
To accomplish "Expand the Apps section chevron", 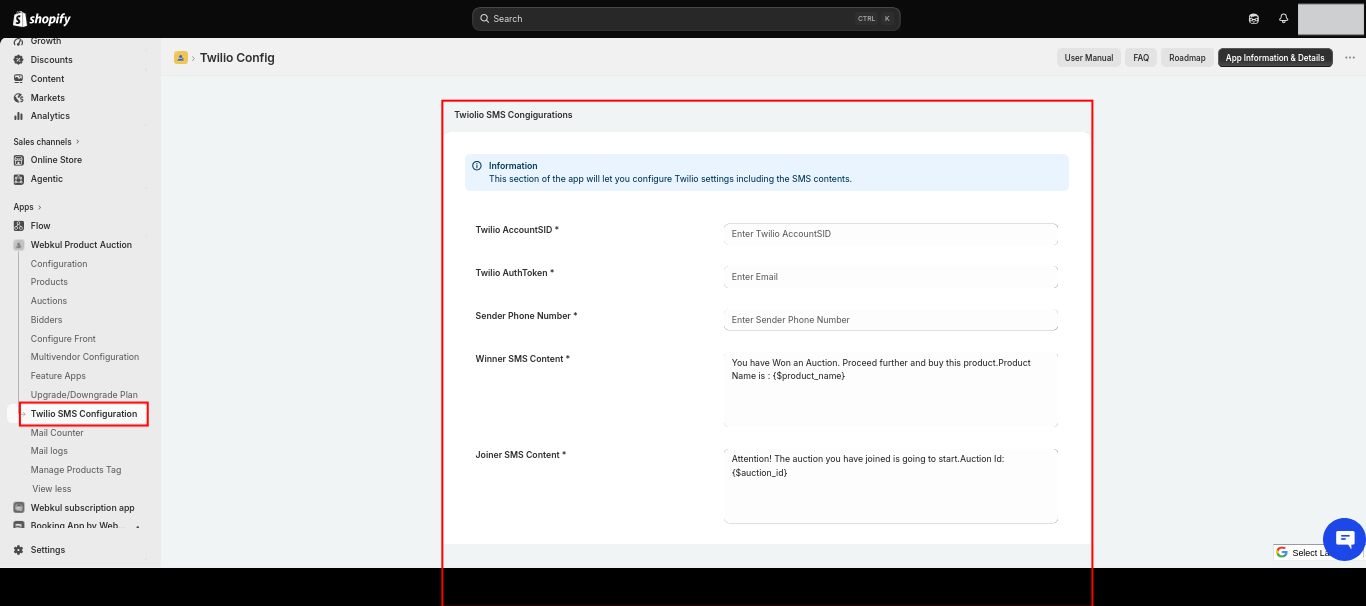I will [40, 207].
